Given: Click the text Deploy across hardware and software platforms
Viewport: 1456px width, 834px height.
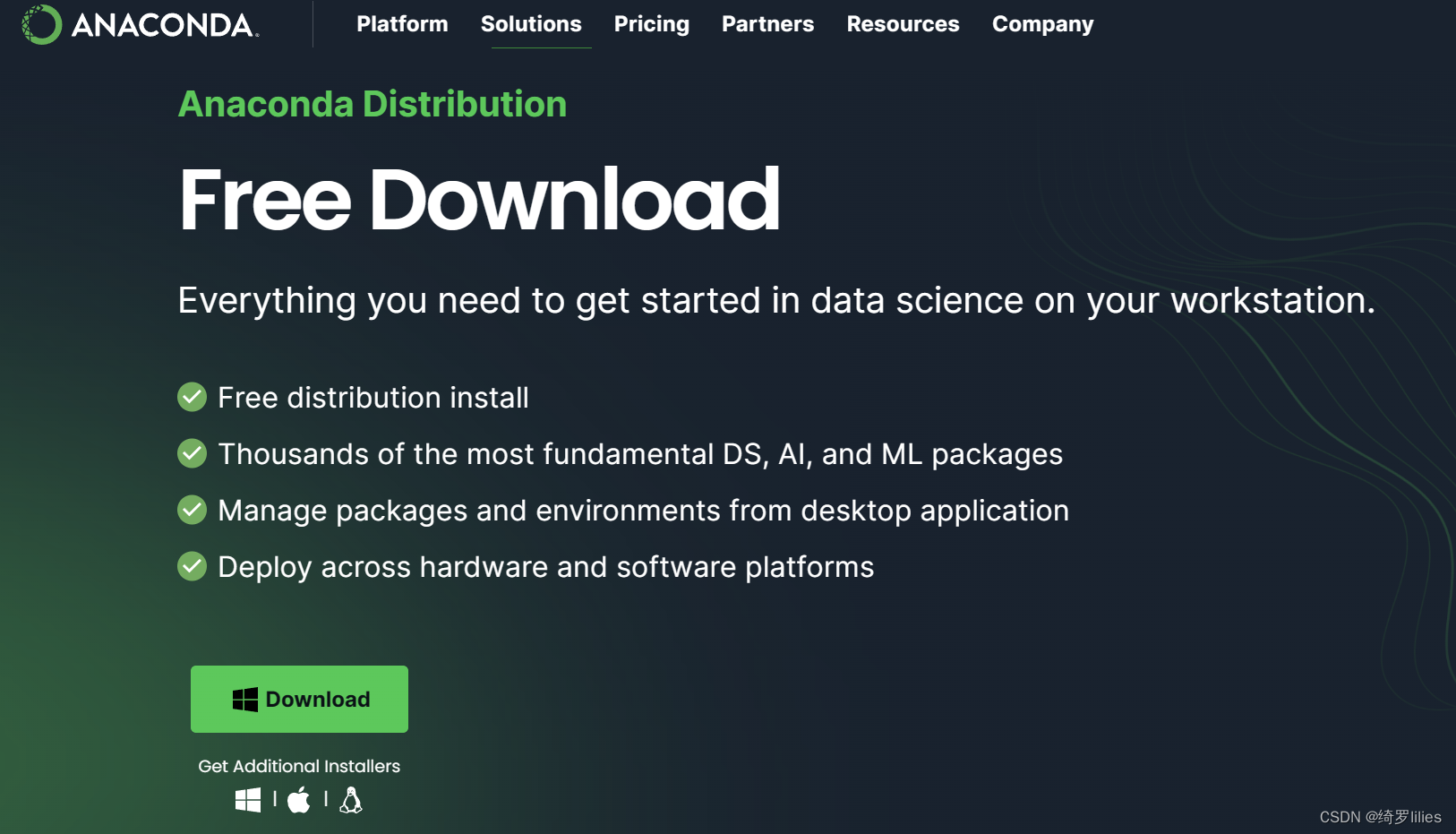Looking at the screenshot, I should [x=546, y=567].
